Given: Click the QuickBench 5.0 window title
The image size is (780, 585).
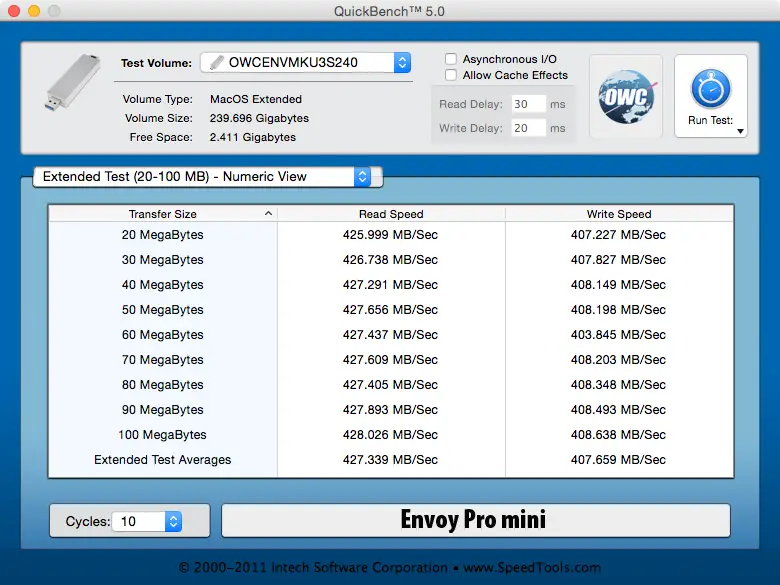Looking at the screenshot, I should (x=390, y=11).
